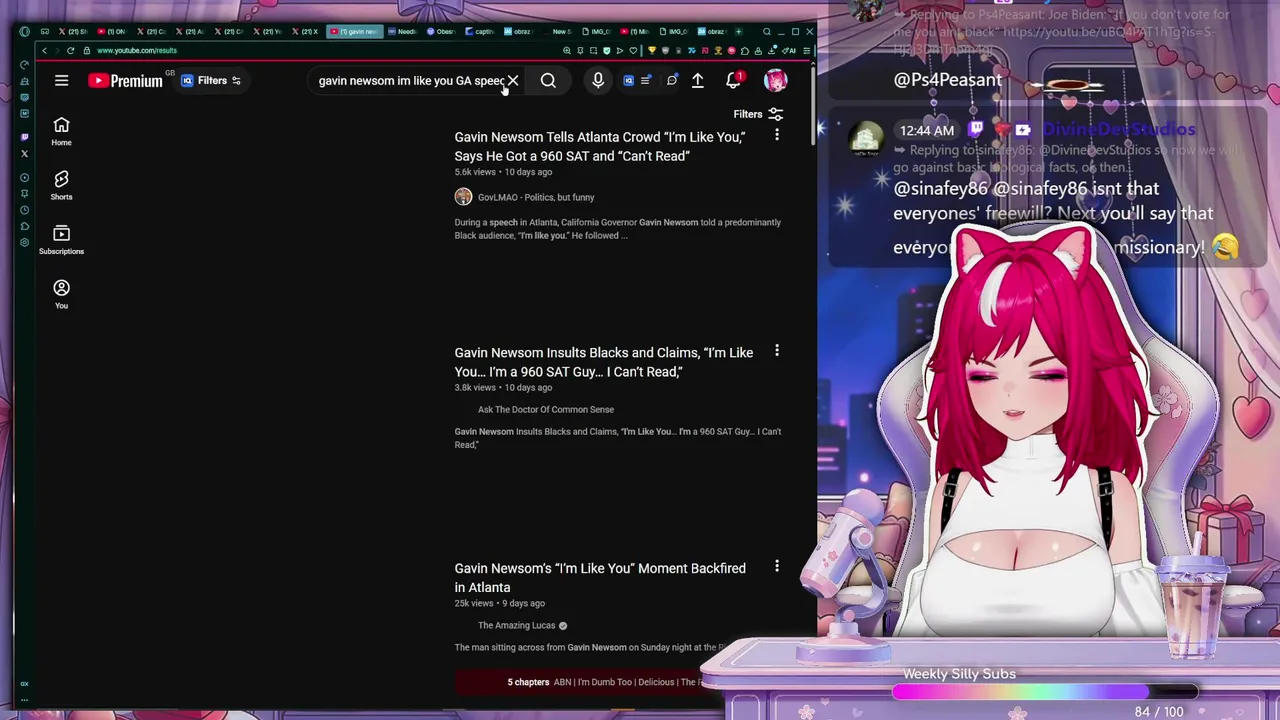Screen dimensions: 1280x720
Task: Open video "I'm Like You Moment Backfired in Atlanta"
Action: pyautogui.click(x=600, y=578)
